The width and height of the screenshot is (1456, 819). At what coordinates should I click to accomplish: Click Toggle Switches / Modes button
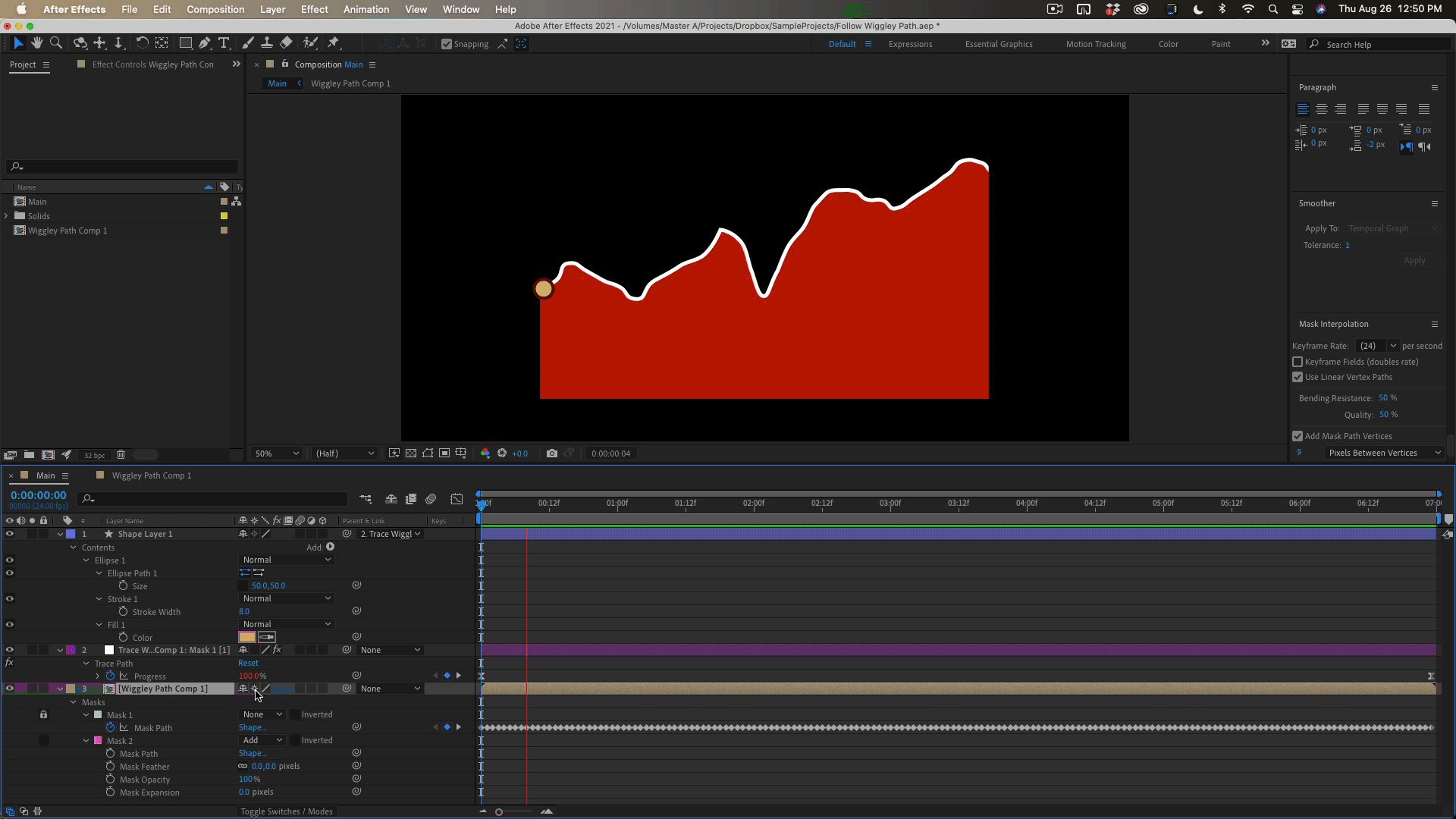287,811
